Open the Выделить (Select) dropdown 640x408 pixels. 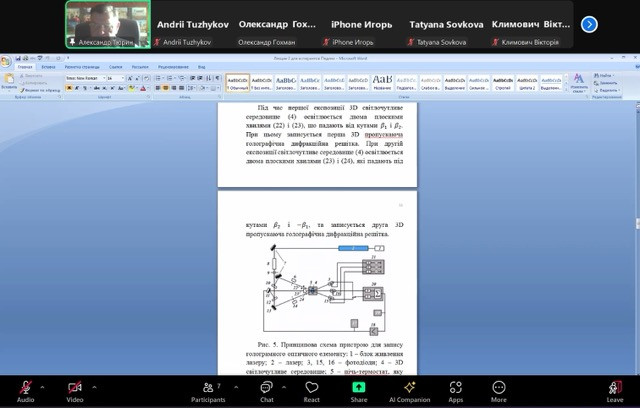[607, 91]
